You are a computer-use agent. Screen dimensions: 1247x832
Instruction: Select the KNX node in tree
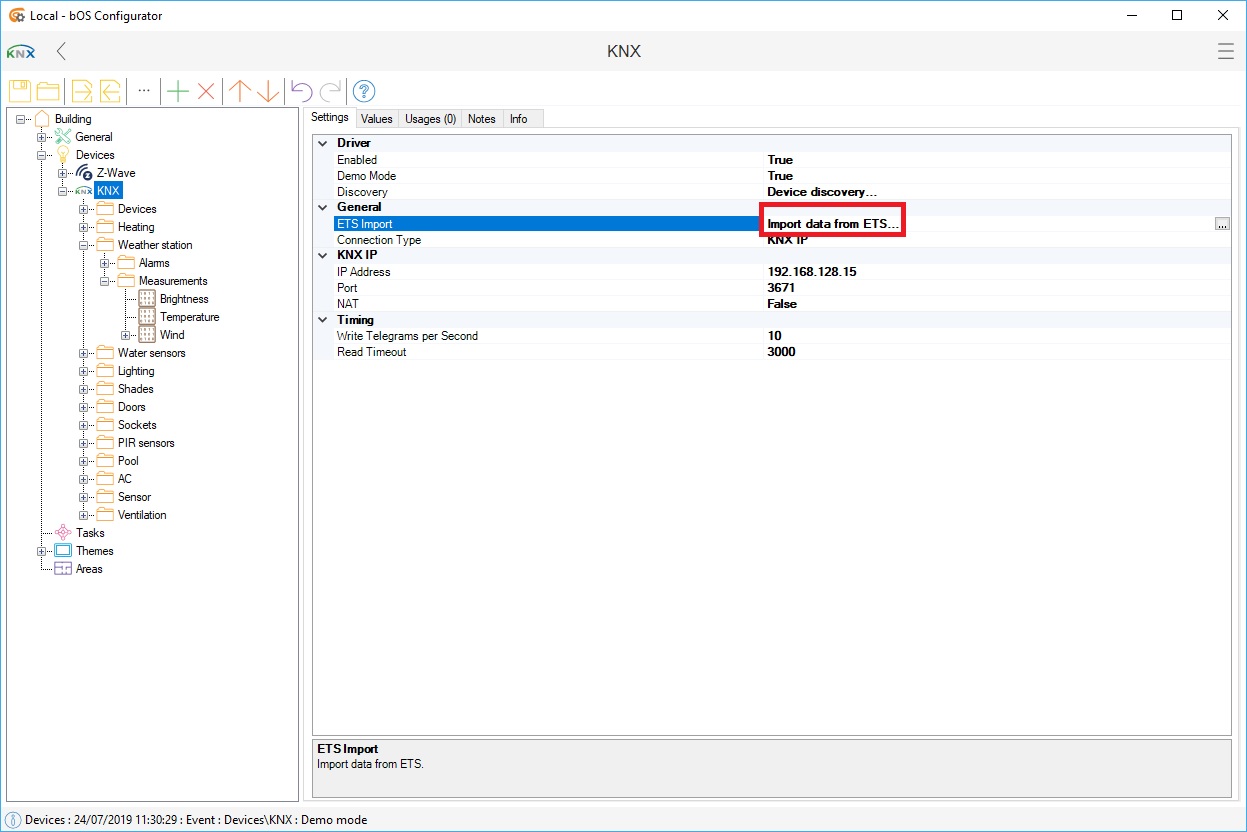[109, 191]
